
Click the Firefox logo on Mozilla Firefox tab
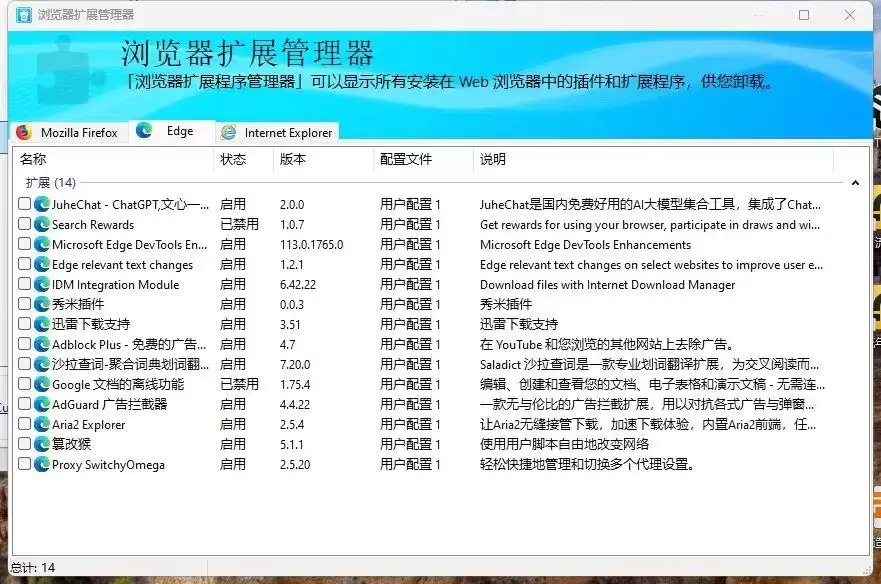coord(24,132)
